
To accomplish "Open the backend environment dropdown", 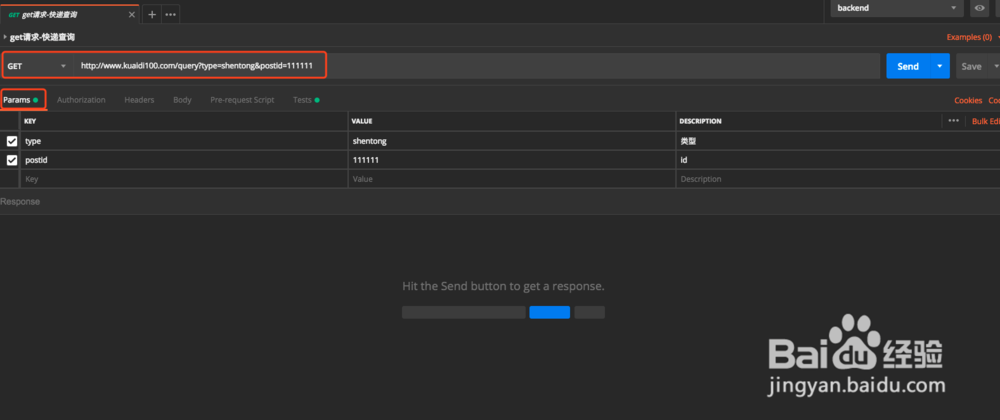I will 898,8.
